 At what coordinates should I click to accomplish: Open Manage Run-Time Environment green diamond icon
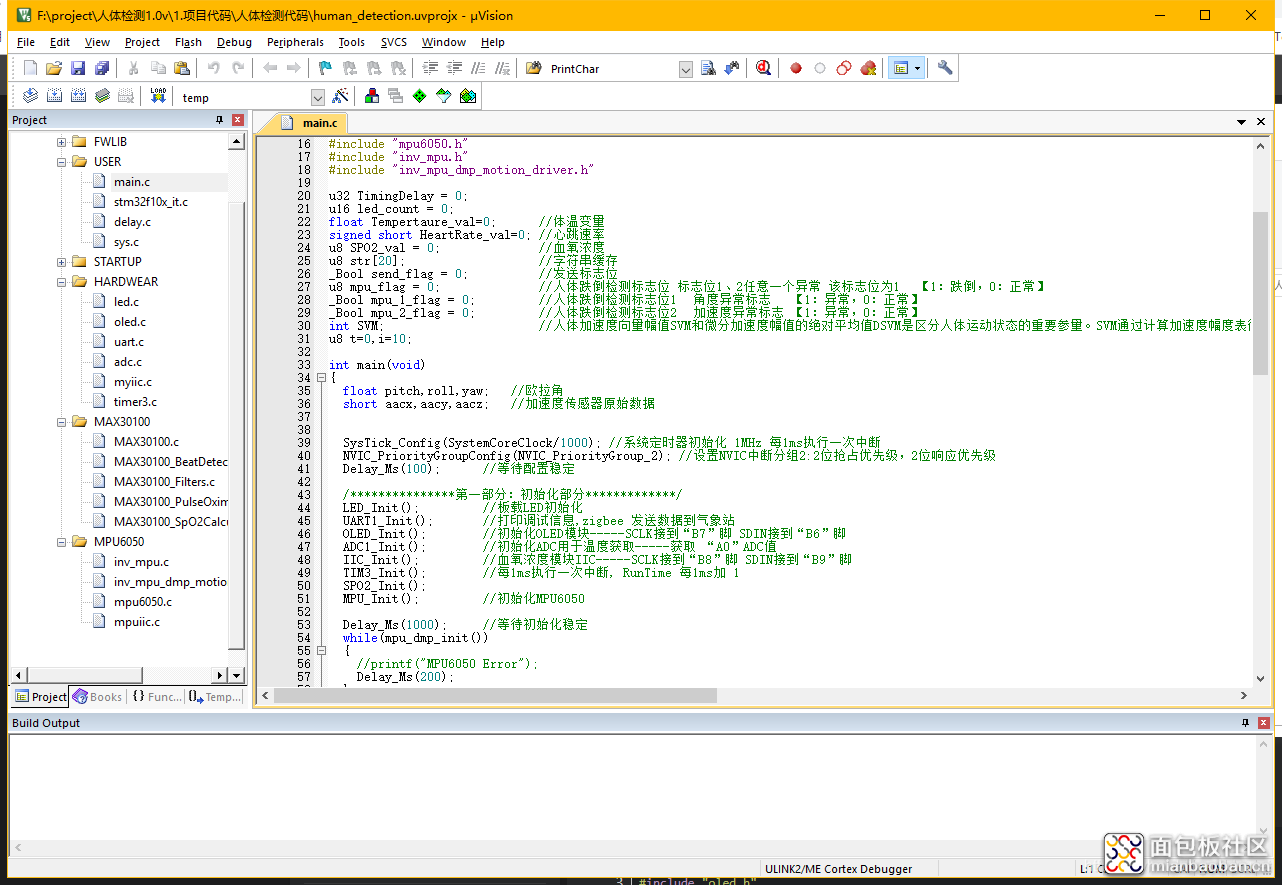click(419, 96)
